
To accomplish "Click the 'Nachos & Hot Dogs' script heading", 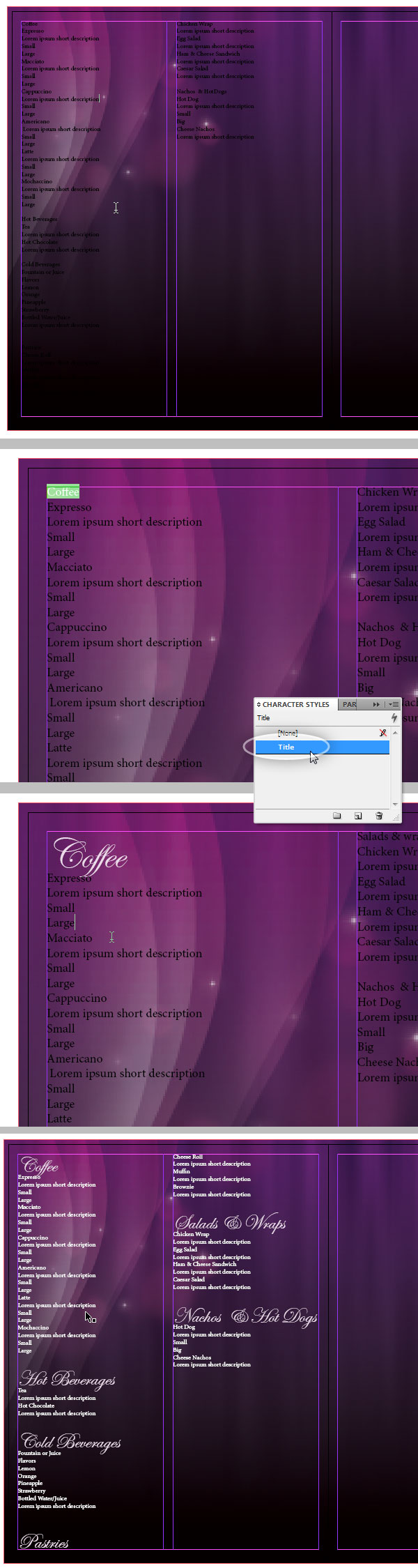I will point(247,1316).
